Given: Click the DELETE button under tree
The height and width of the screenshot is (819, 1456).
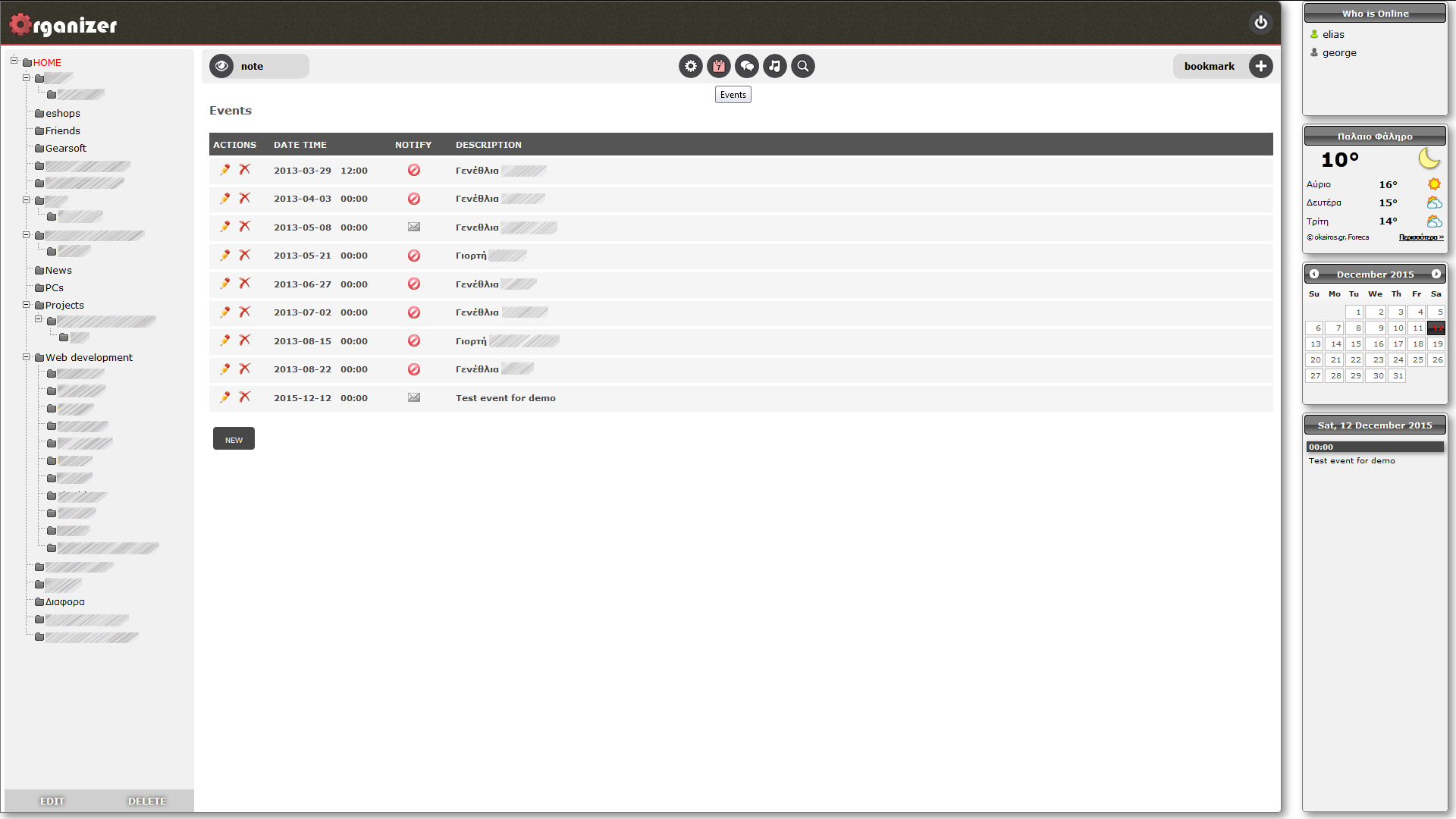Looking at the screenshot, I should tap(147, 801).
